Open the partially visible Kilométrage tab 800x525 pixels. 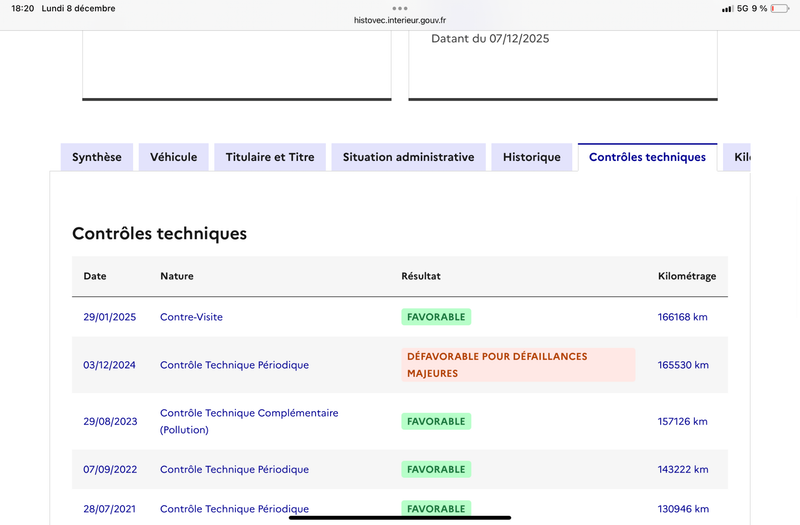(x=740, y=157)
